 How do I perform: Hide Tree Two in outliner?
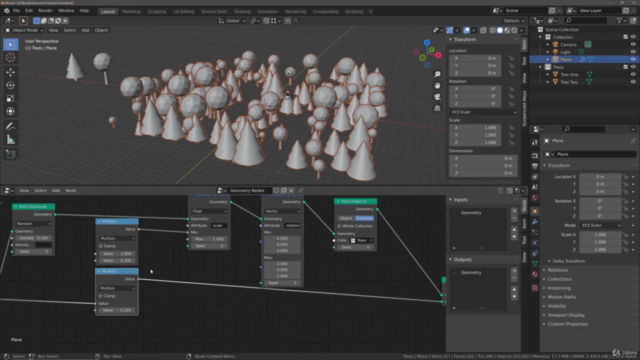[x=633, y=82]
